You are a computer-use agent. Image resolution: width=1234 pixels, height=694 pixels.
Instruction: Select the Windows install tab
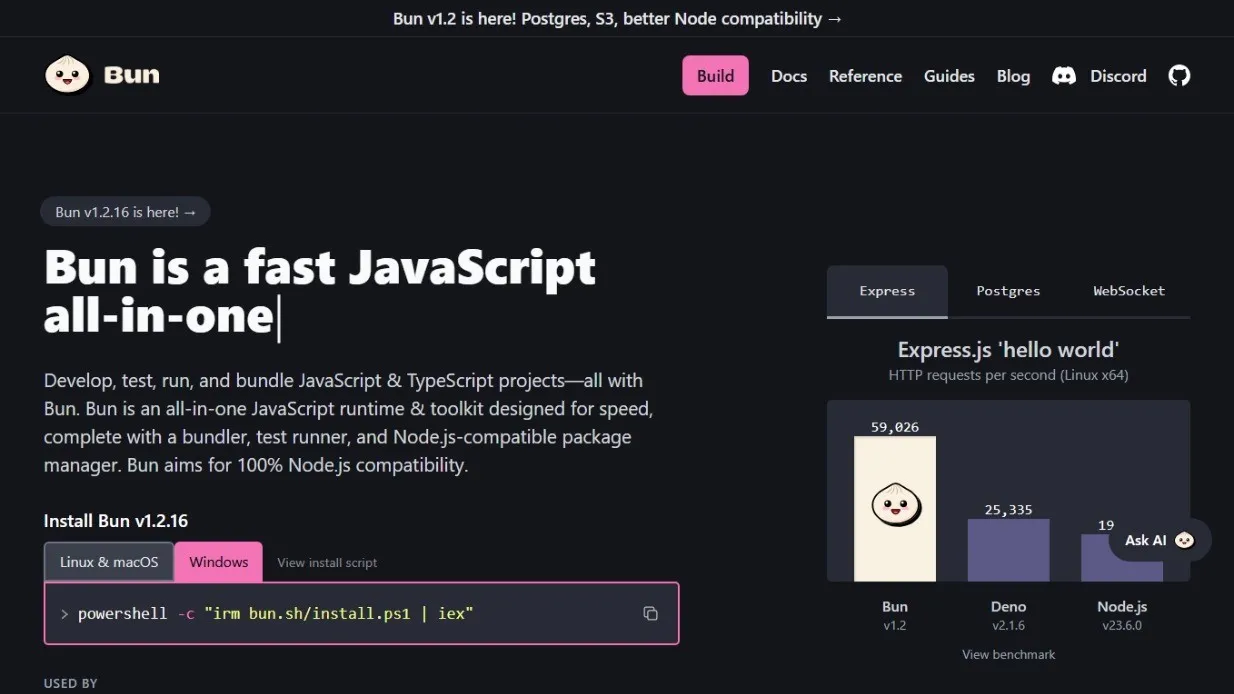point(218,562)
